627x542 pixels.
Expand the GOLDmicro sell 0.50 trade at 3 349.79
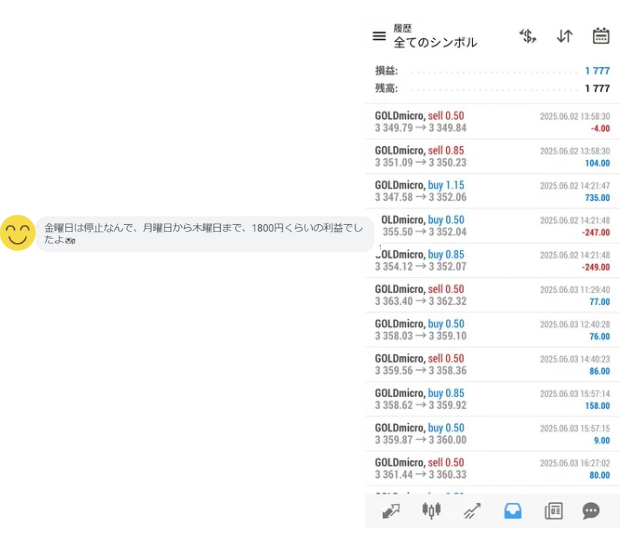492,122
